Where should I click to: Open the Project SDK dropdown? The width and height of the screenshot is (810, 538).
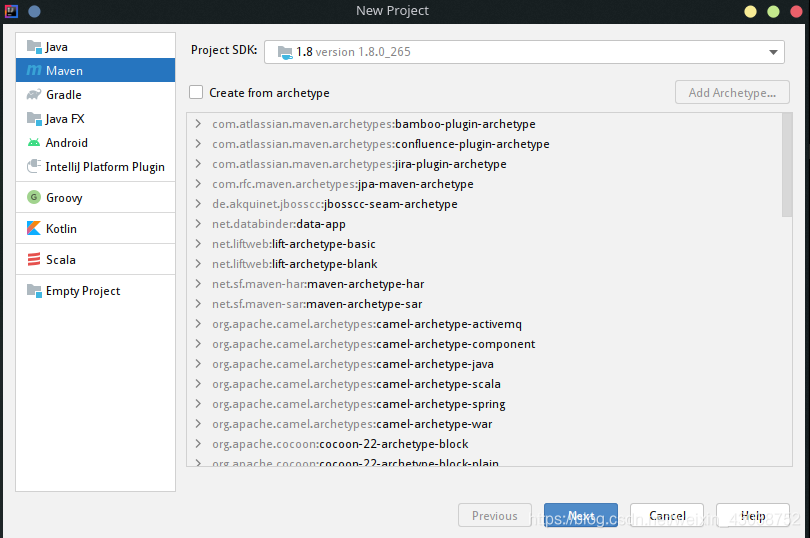(524, 52)
